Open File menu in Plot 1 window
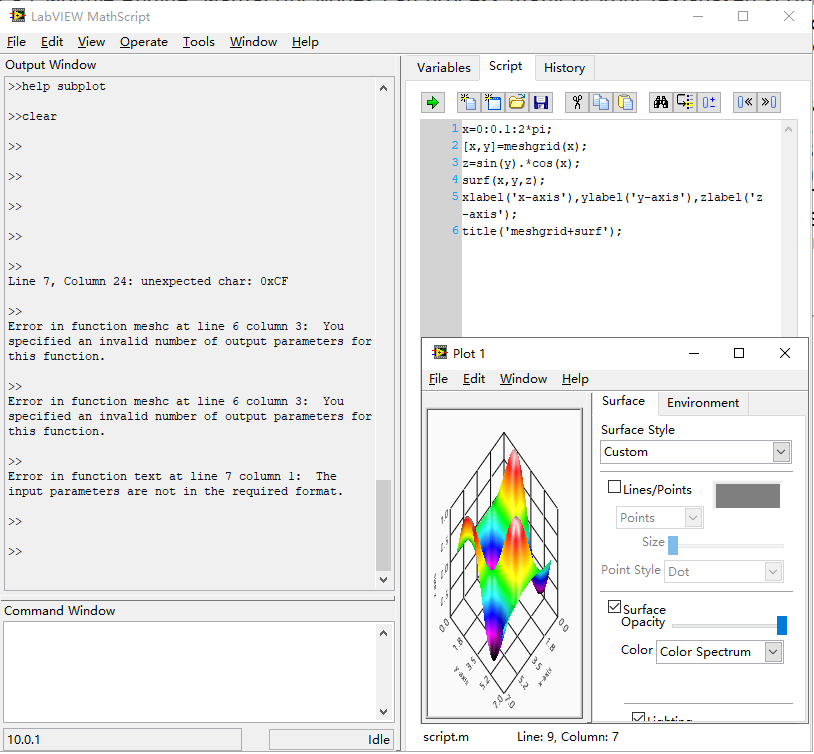 [438, 379]
